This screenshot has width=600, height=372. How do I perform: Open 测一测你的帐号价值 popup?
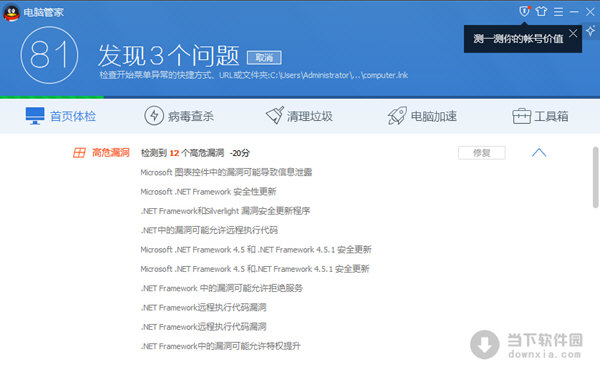coord(518,39)
